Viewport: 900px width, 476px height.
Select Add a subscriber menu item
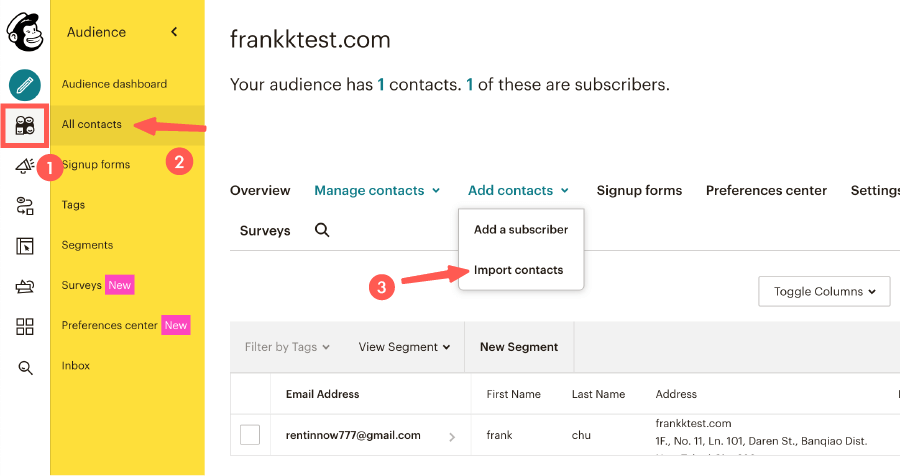(x=520, y=229)
